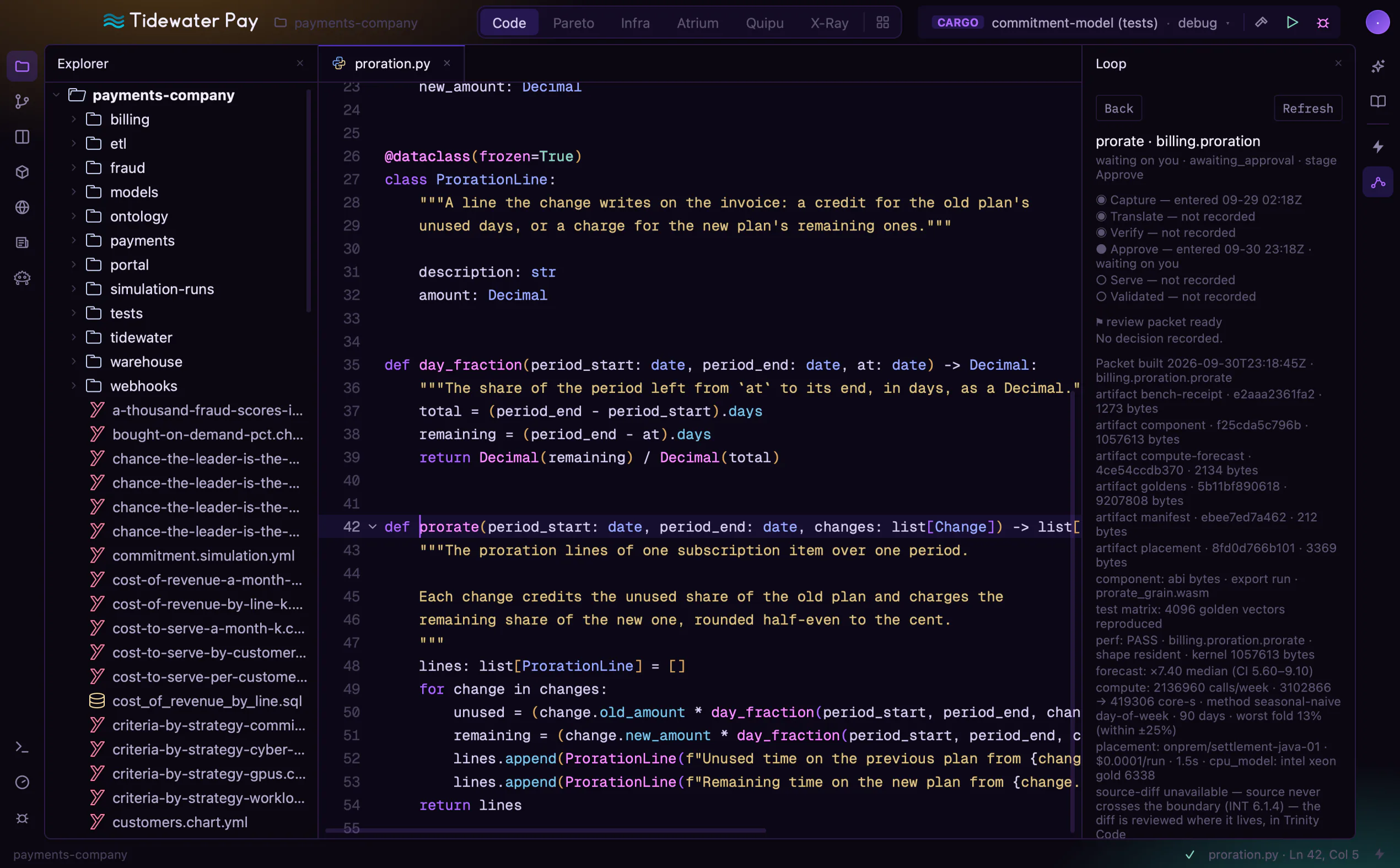Viewport: 1400px width, 868px height.
Task: Open the source control branch icon
Action: (22, 101)
